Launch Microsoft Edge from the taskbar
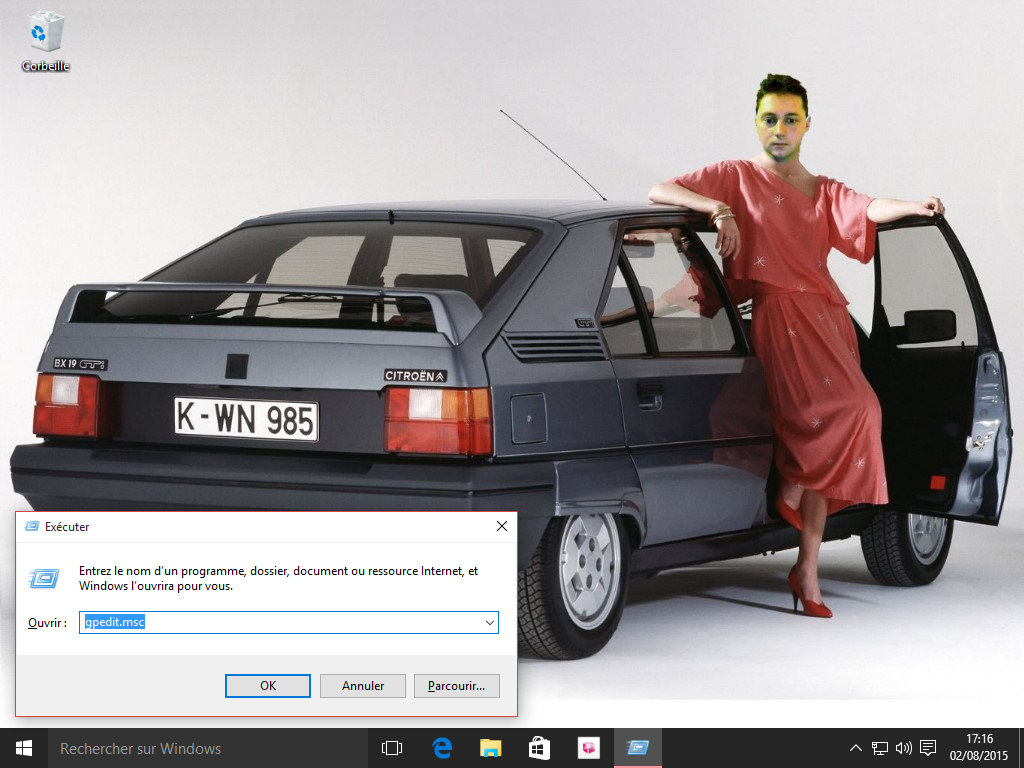Screen dimensions: 1024x768 click(442, 747)
